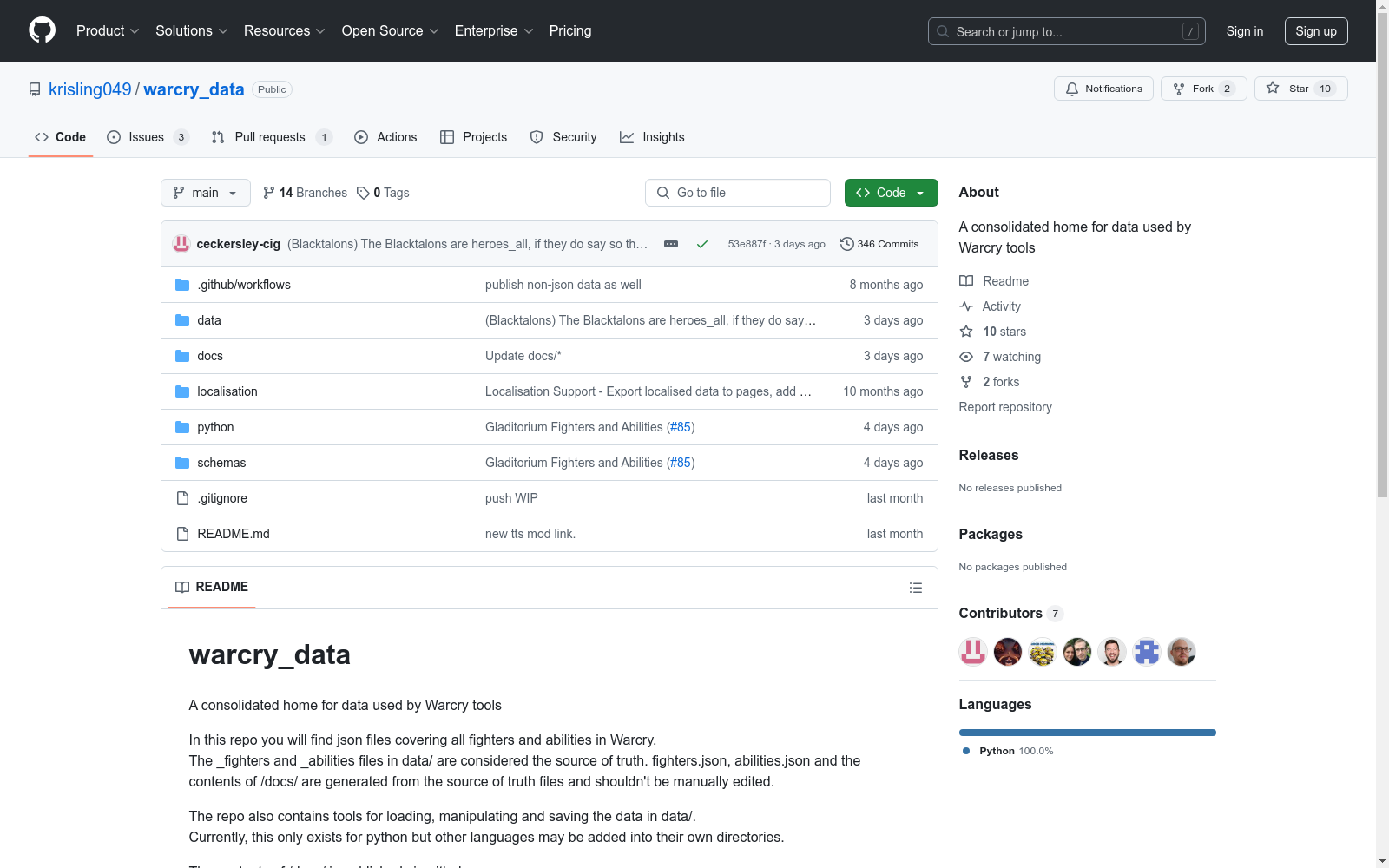Click the Report repository link
The height and width of the screenshot is (868, 1389).
click(x=1005, y=407)
